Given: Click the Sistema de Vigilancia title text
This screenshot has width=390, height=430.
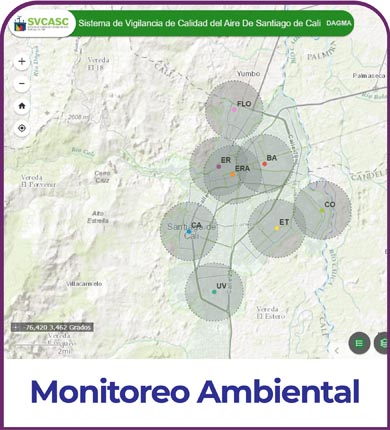Looking at the screenshot, I should click(199, 23).
